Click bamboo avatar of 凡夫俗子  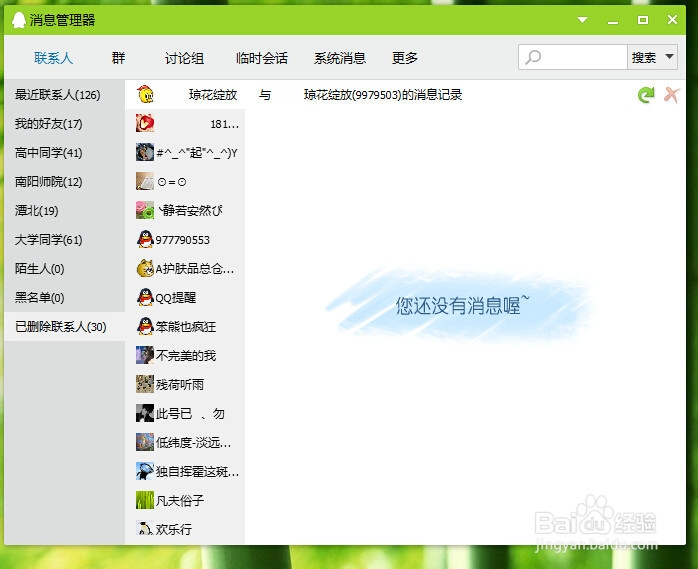click(x=145, y=500)
